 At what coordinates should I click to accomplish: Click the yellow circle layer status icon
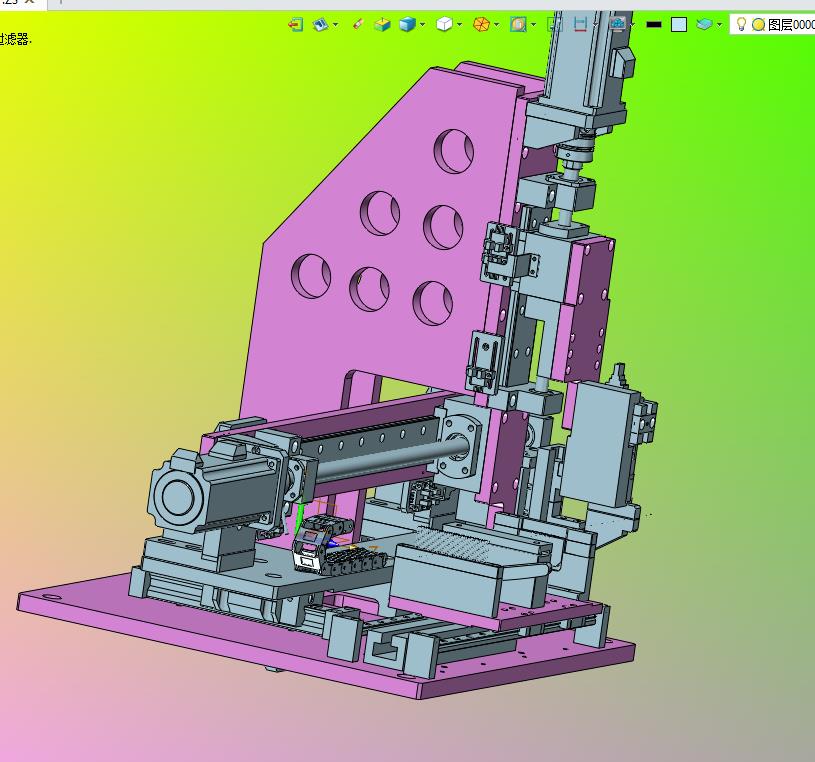(758, 24)
